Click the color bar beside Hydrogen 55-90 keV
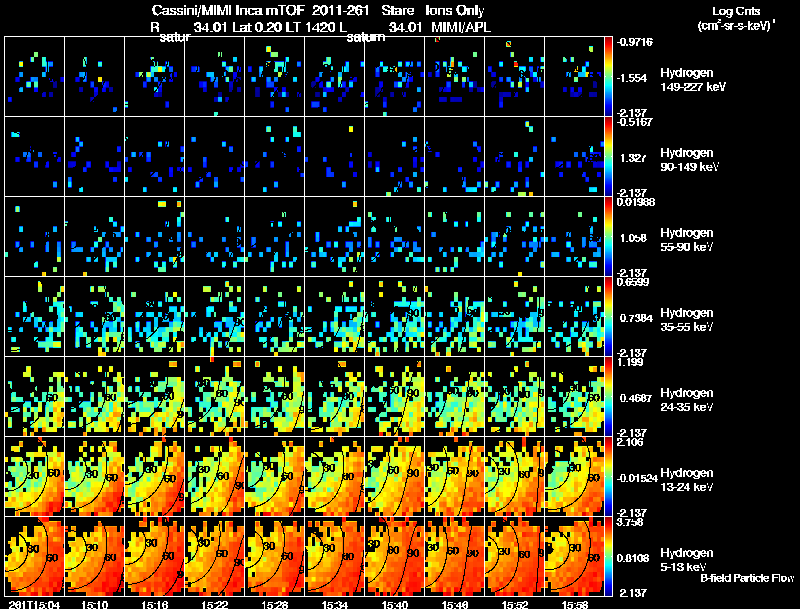The height and width of the screenshot is (609, 800). (608, 237)
